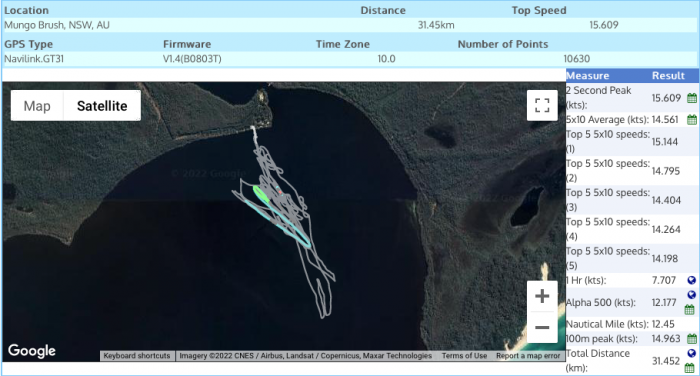The height and width of the screenshot is (376, 700).
Task: Open Report a map error
Action: (528, 356)
